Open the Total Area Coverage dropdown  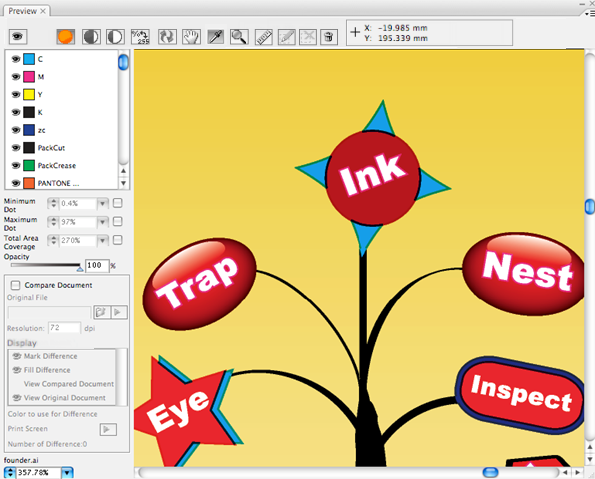click(102, 240)
